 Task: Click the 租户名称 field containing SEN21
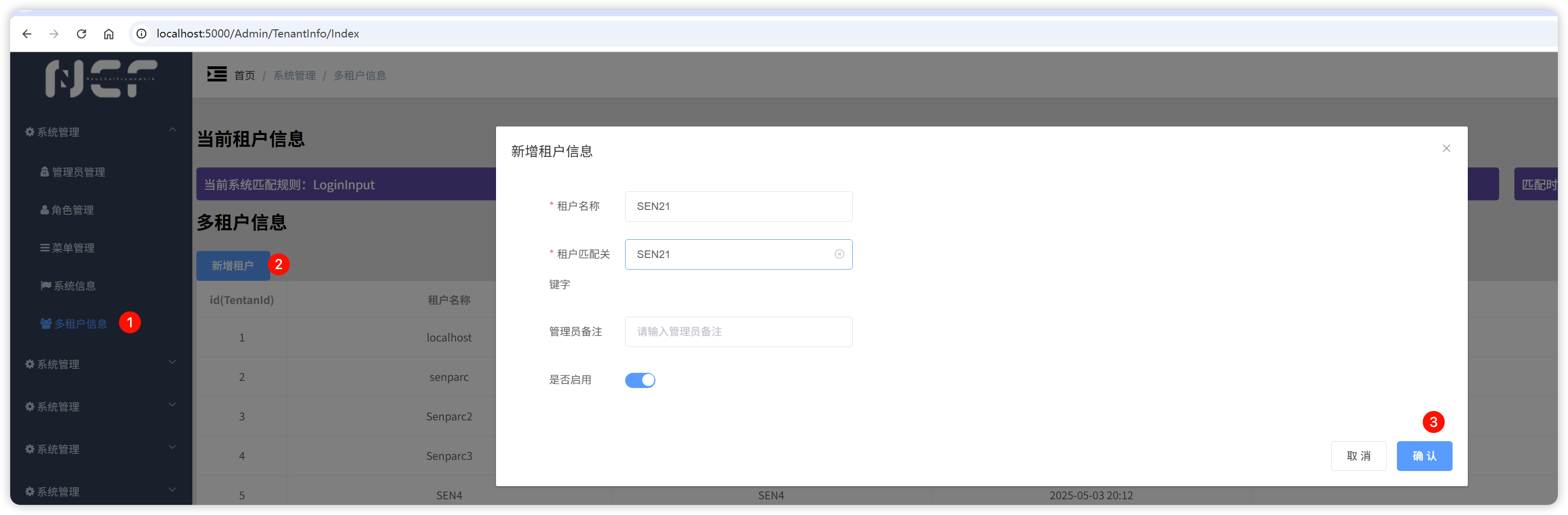pyautogui.click(x=738, y=206)
